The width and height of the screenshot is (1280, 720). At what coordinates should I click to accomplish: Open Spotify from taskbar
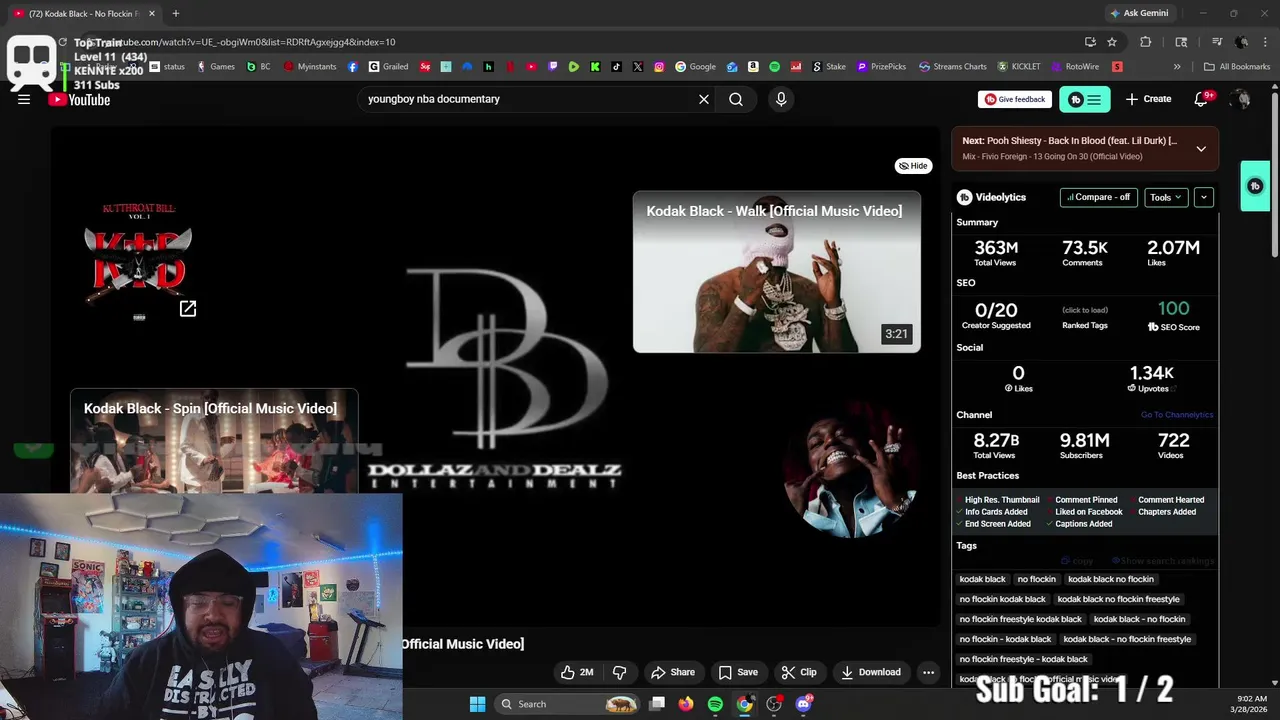[715, 704]
